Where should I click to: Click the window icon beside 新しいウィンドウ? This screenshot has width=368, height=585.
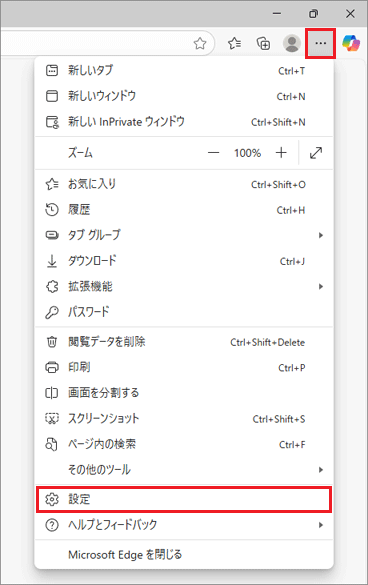tap(52, 96)
